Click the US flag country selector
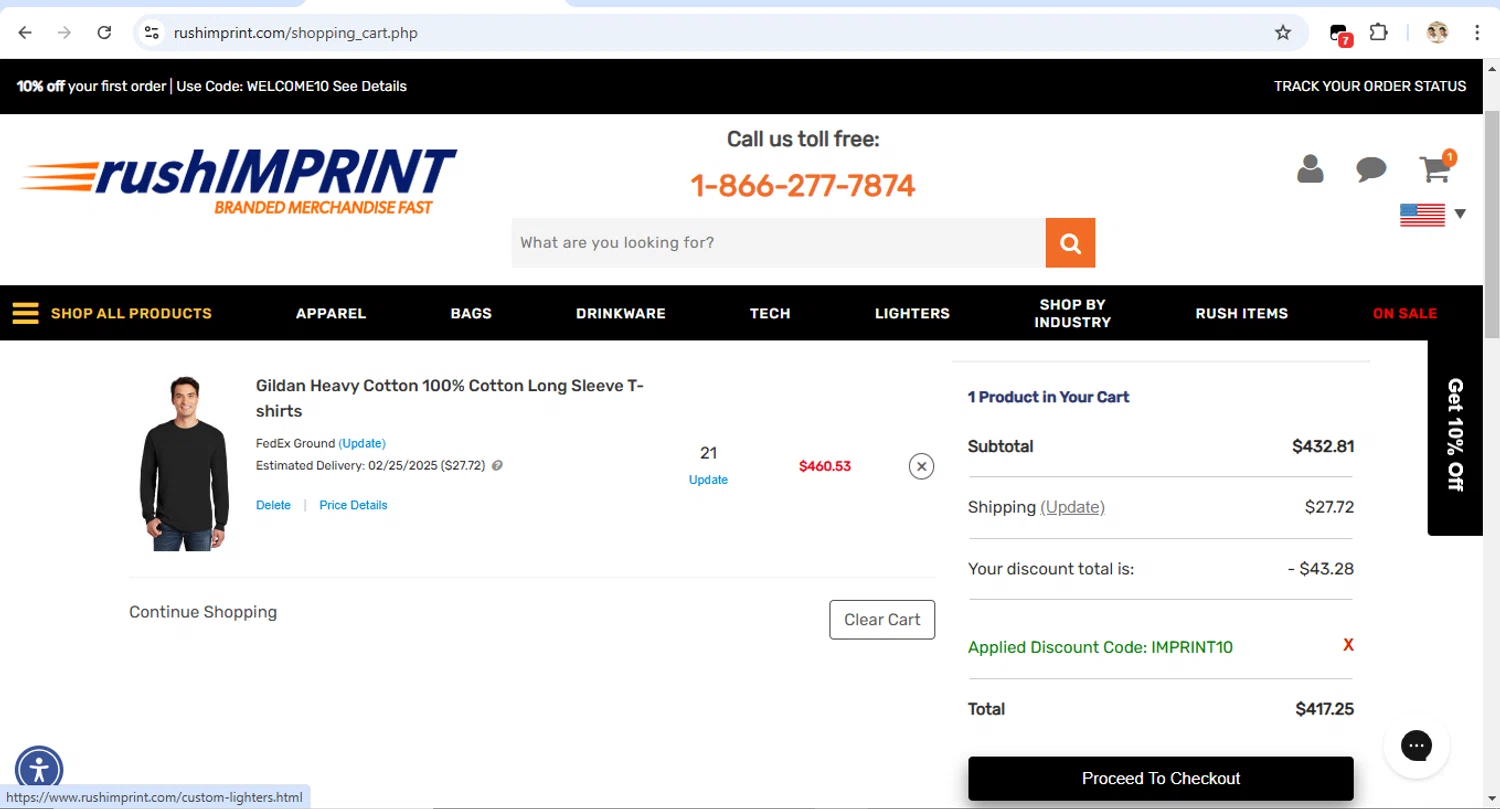 [x=1422, y=214]
